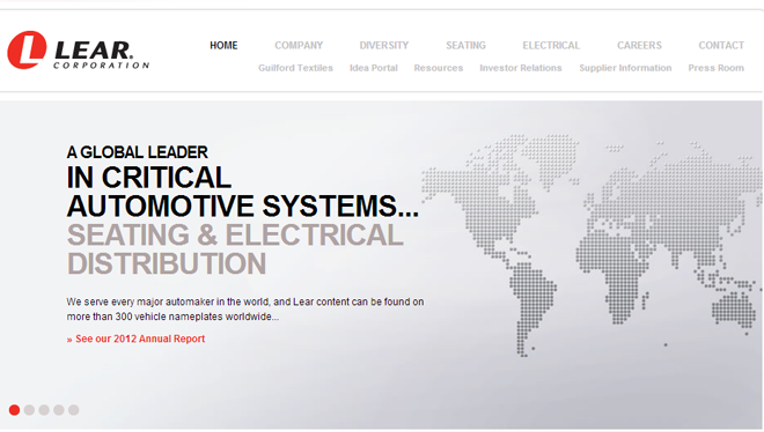764x432 pixels.
Task: Follow See our 2012 Annual Report link
Action: (x=136, y=338)
